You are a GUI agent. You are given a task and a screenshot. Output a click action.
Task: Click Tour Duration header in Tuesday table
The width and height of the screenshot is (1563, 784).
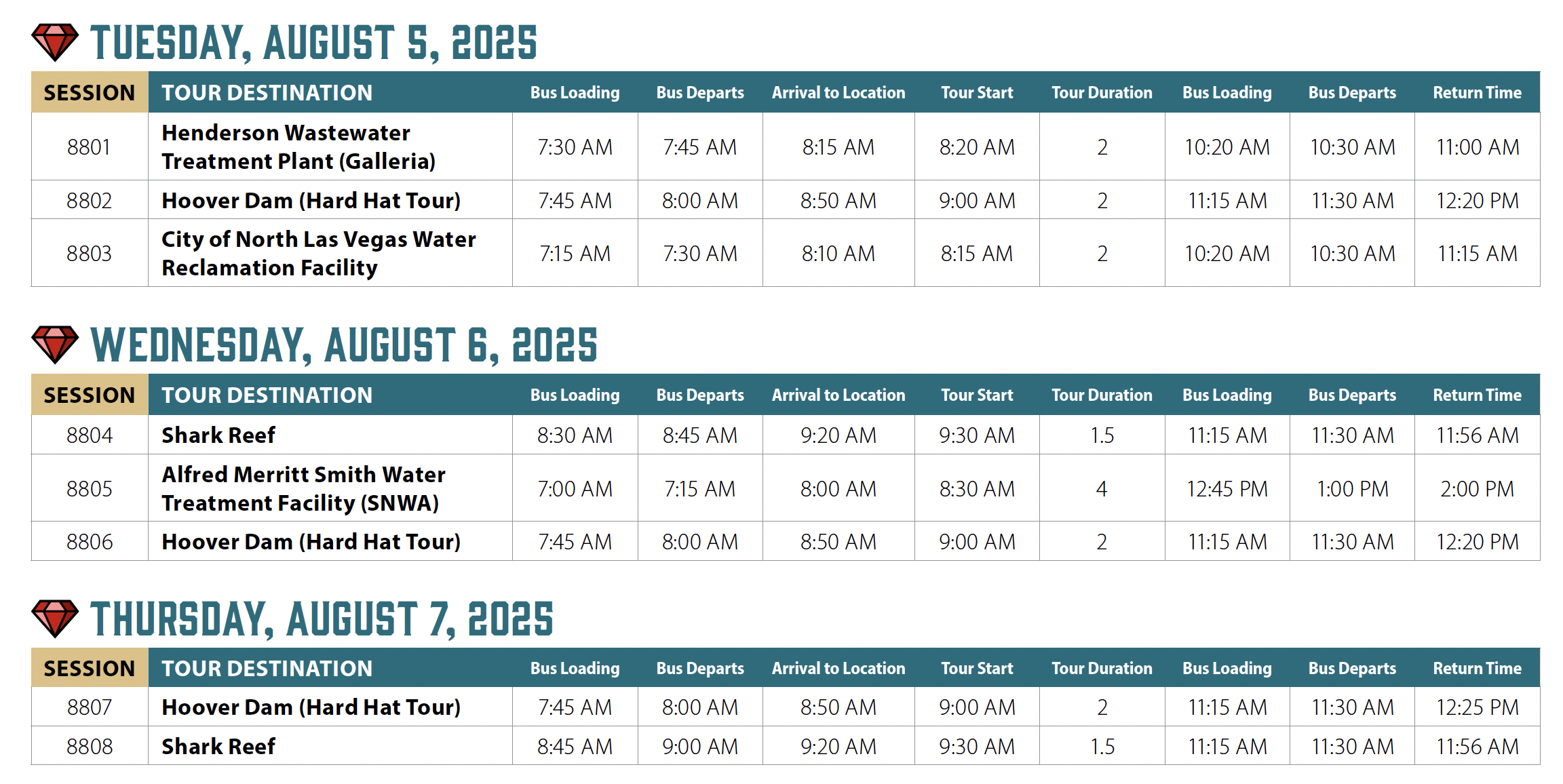pyautogui.click(x=1102, y=92)
